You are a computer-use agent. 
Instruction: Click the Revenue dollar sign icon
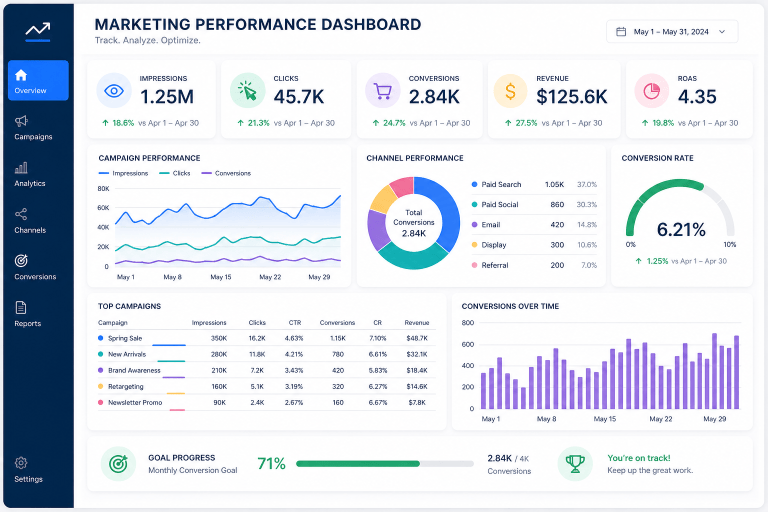tap(510, 91)
